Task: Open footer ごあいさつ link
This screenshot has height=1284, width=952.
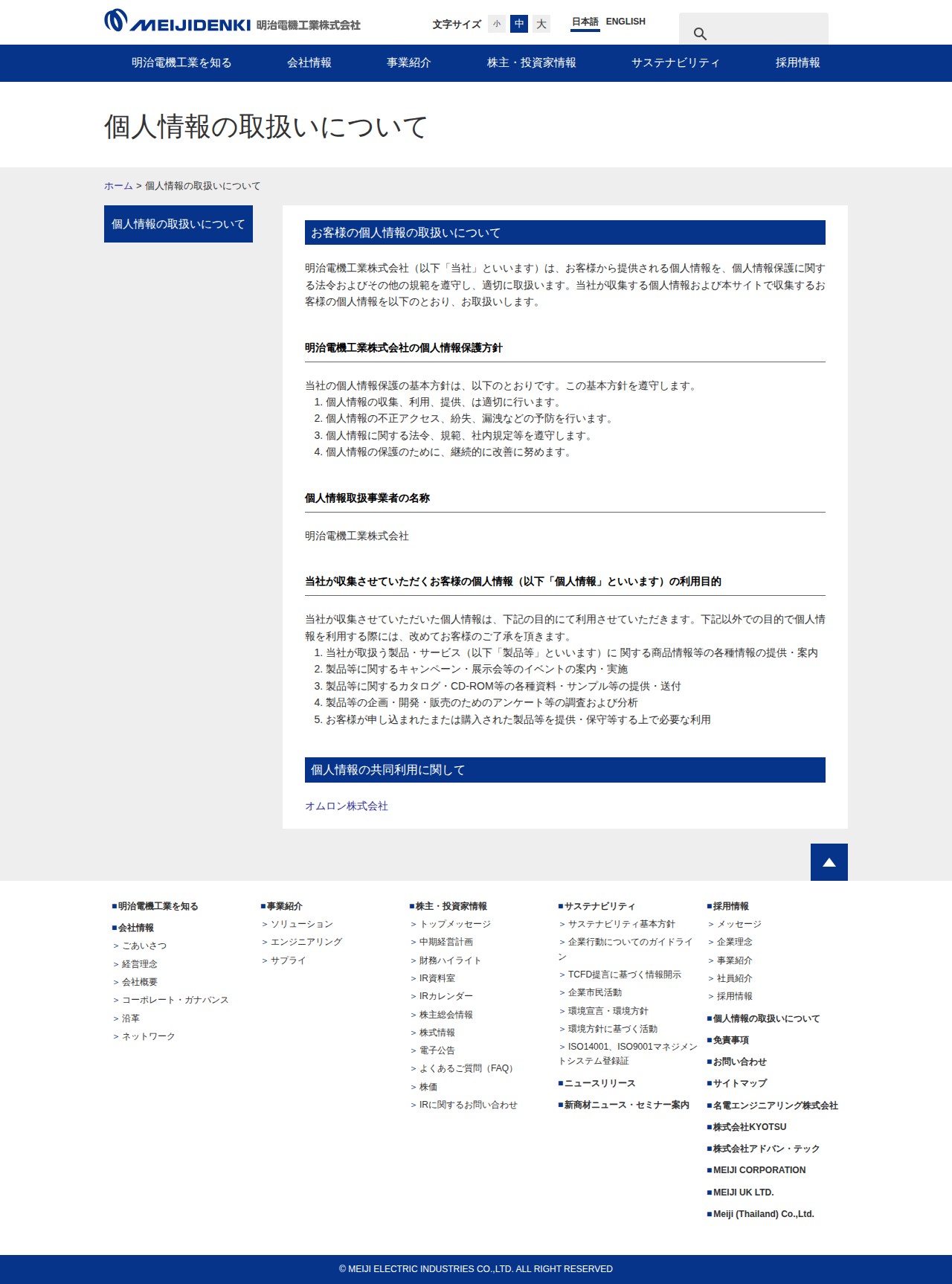Action: [144, 946]
